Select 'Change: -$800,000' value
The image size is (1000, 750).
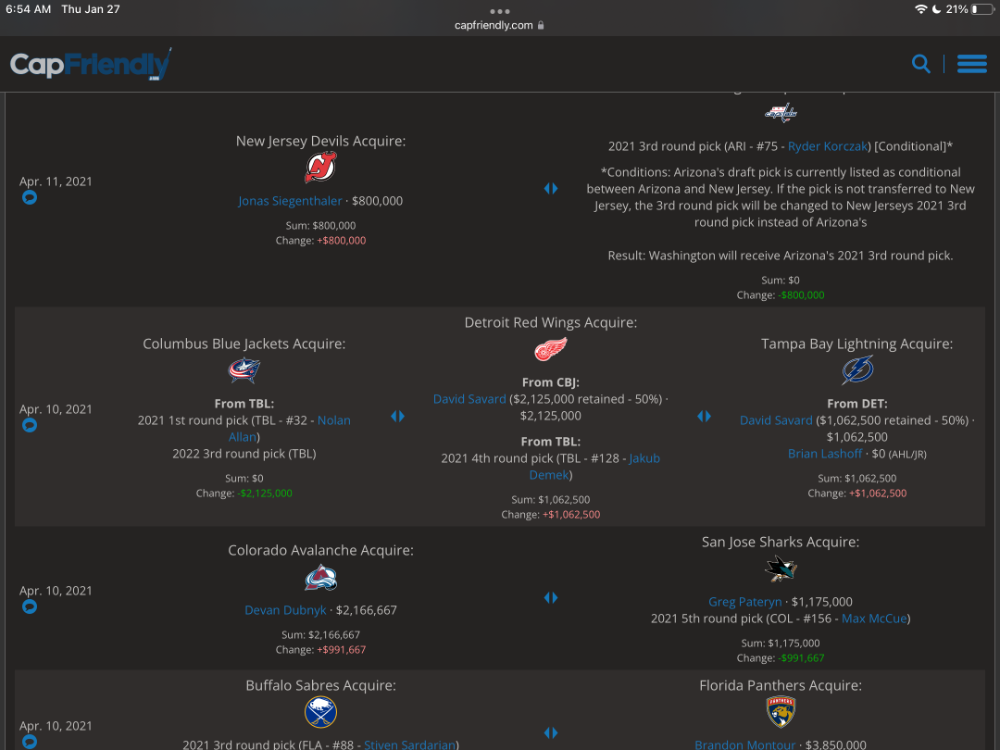pyautogui.click(x=780, y=295)
